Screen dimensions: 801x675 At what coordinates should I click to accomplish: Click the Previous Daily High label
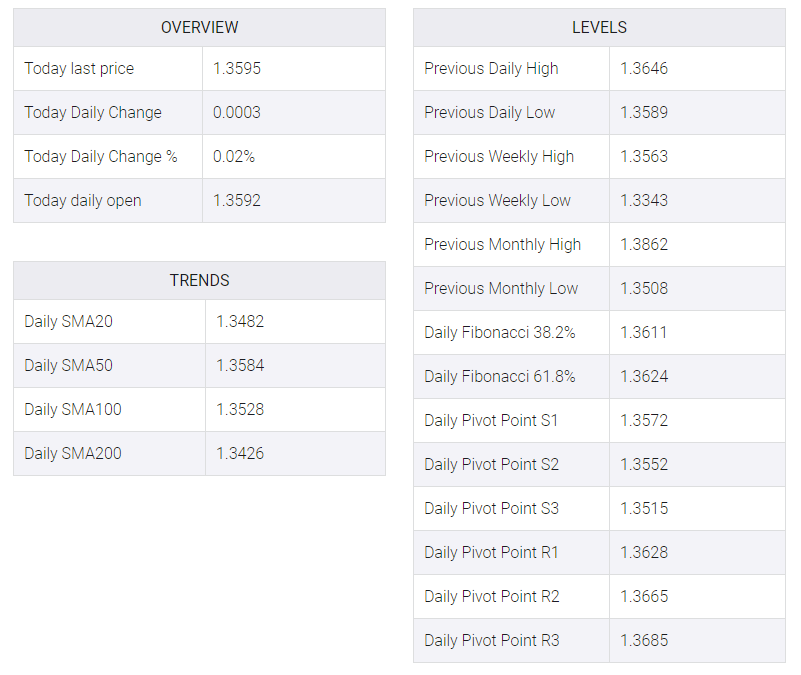click(x=491, y=68)
